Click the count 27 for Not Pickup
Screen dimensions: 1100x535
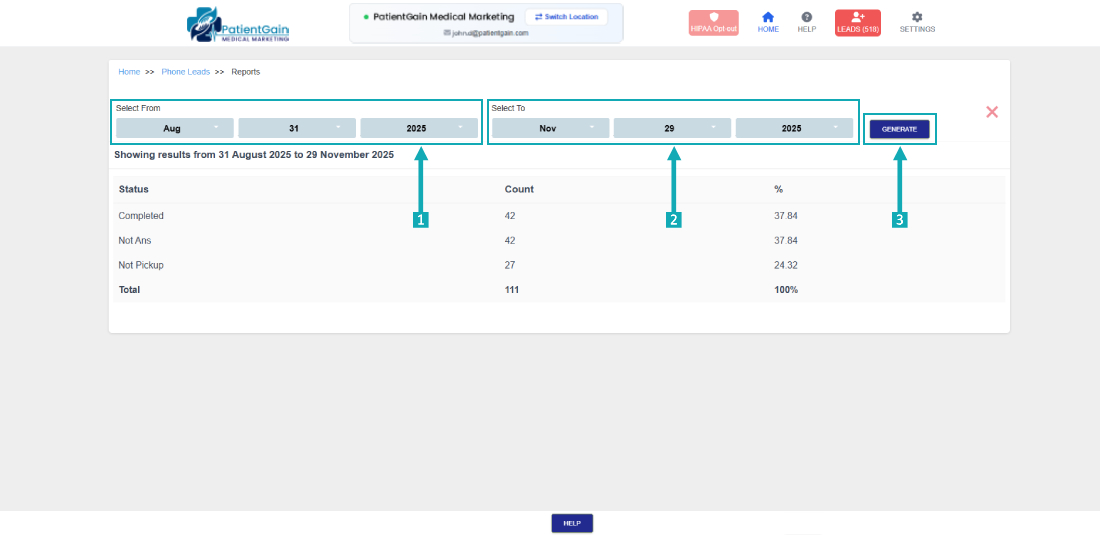[x=510, y=265]
